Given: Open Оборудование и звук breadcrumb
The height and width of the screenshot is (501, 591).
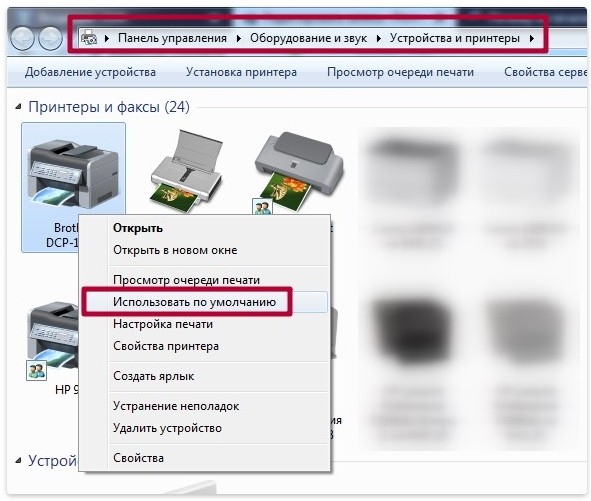Looking at the screenshot, I should 308,38.
